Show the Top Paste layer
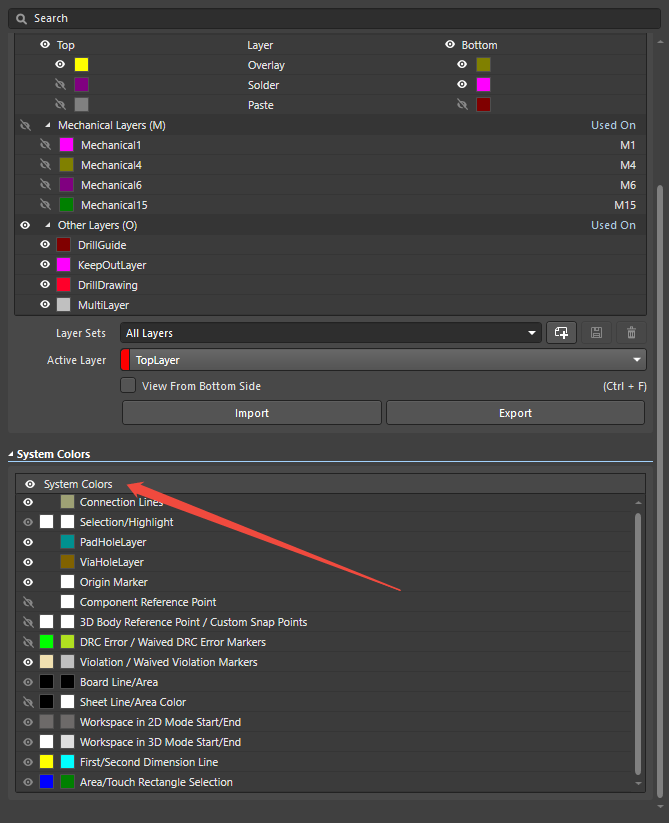669x823 pixels. 60,104
